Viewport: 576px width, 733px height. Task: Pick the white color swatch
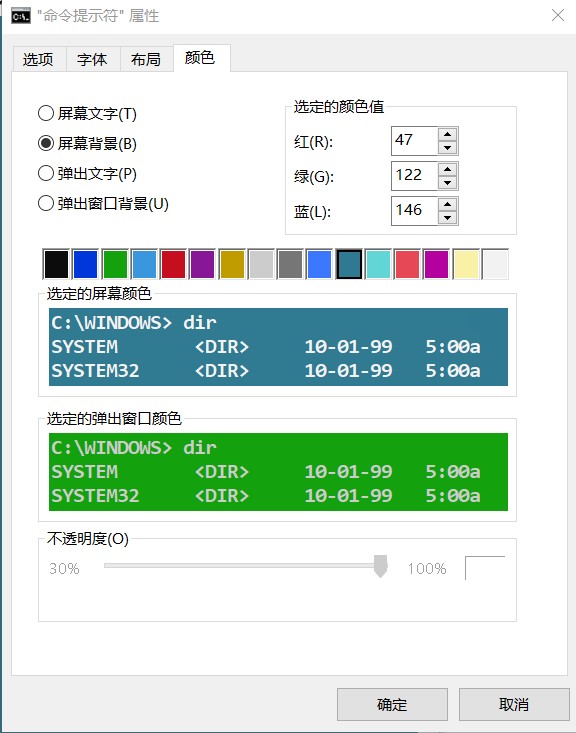pyautogui.click(x=495, y=264)
